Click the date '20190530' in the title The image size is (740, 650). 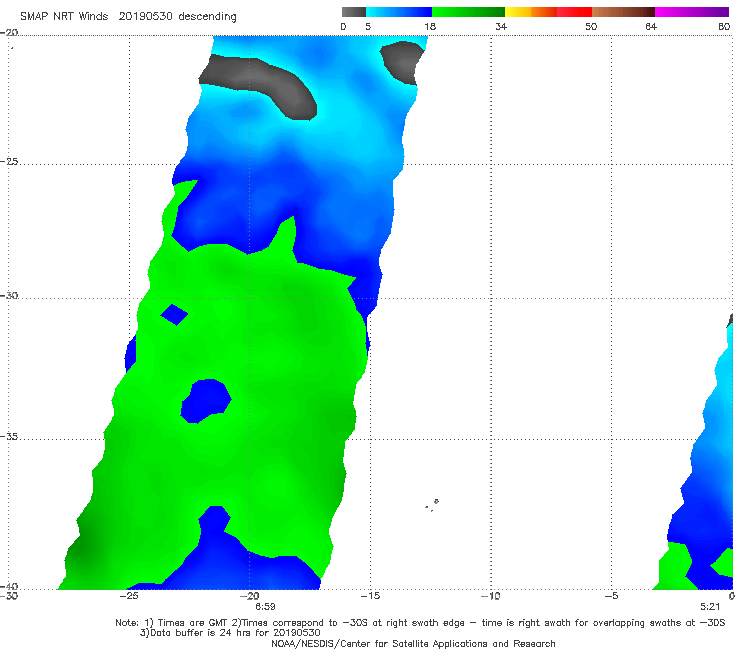145,16
